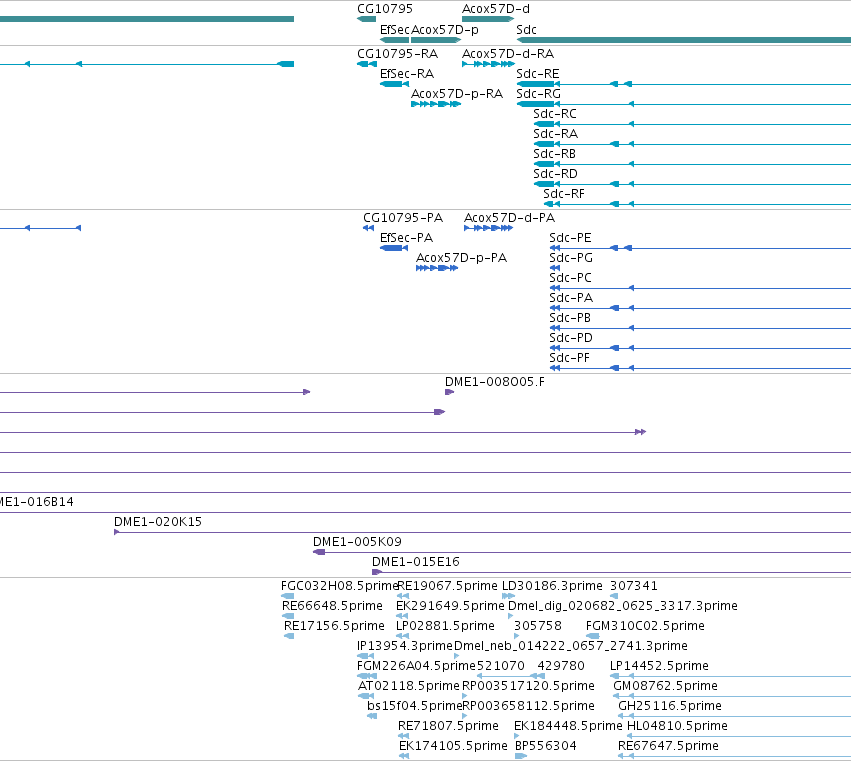Click the Acox57D-d gene bar
This screenshot has height=761, width=851.
tap(488, 19)
